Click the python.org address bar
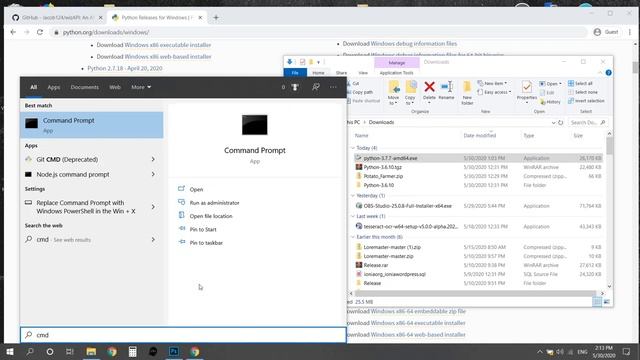The image size is (640, 360). coord(318,32)
